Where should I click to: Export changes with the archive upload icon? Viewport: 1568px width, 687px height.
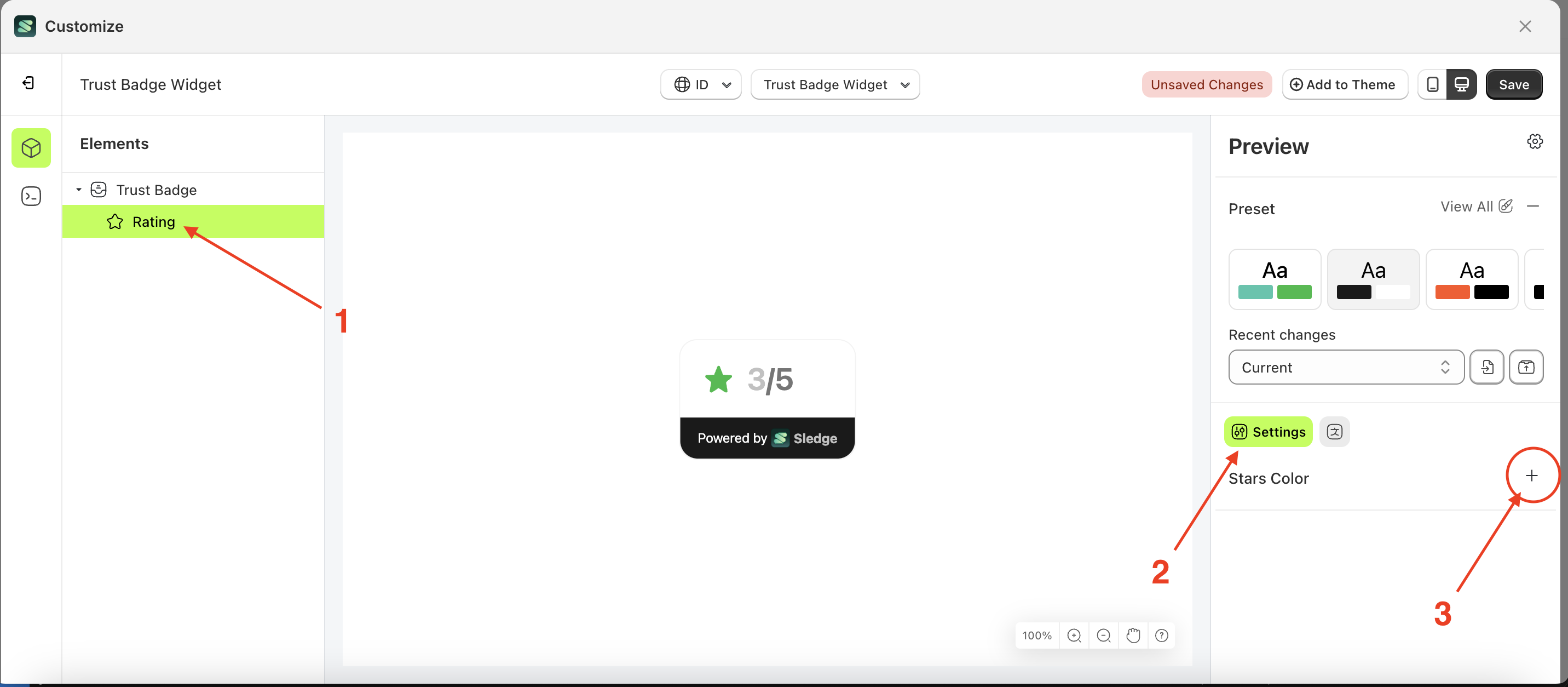click(x=1526, y=367)
